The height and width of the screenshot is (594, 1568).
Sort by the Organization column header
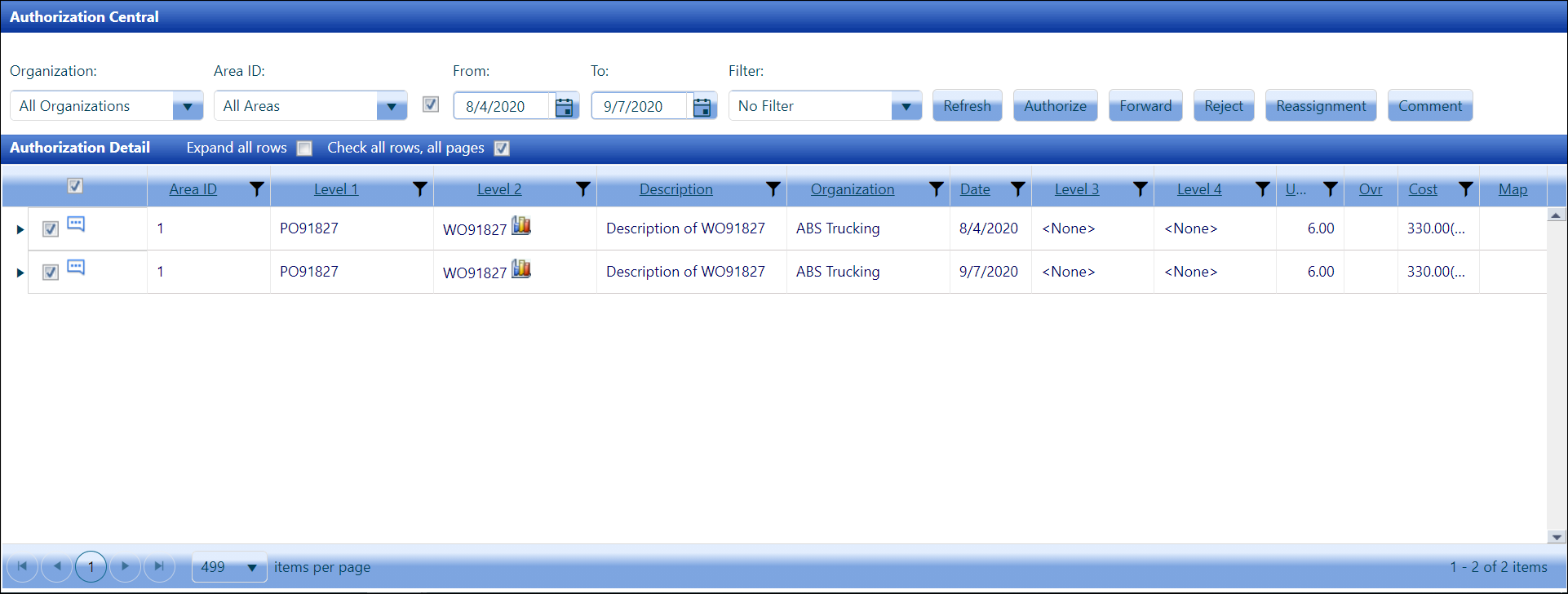point(852,189)
